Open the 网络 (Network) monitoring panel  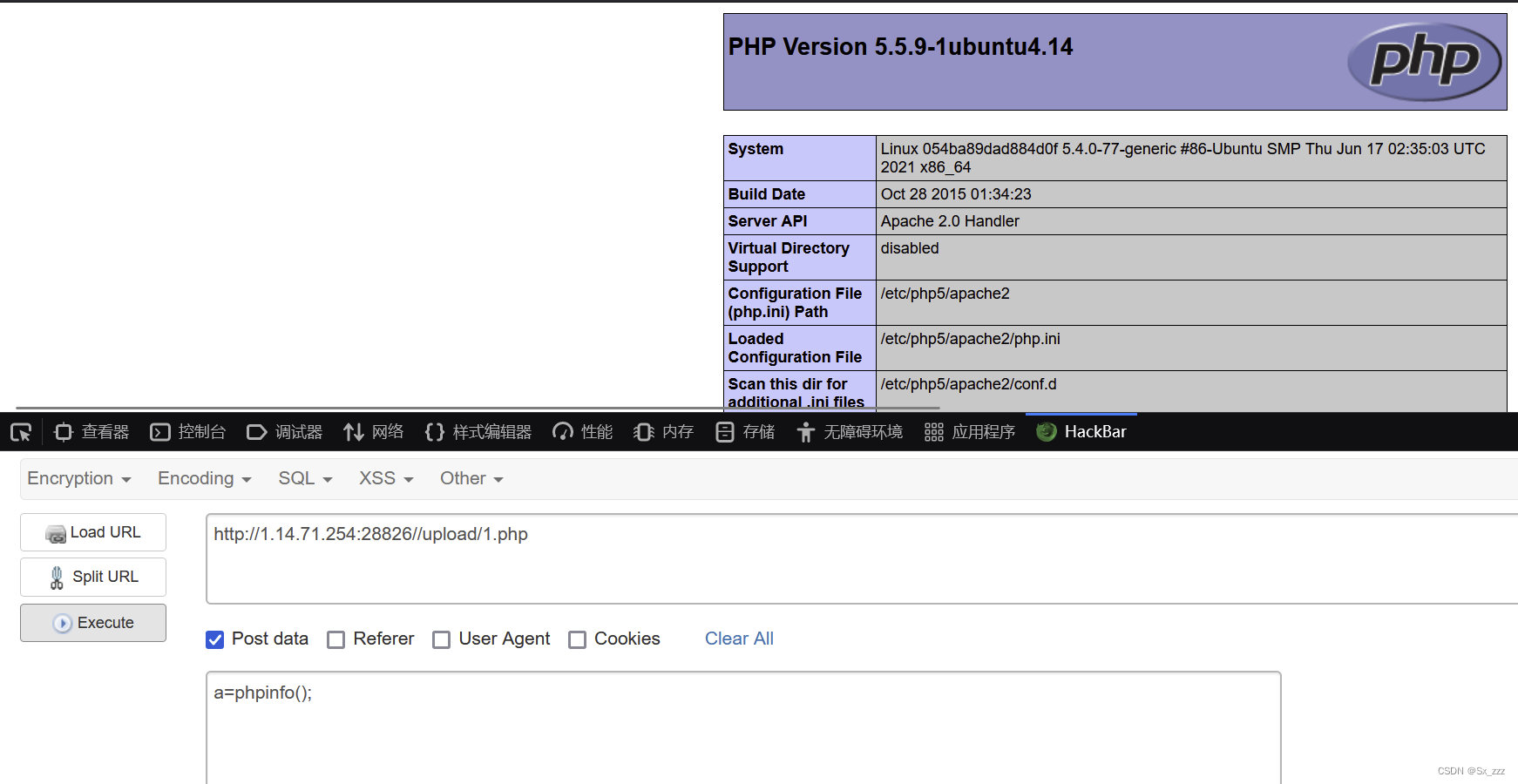[374, 431]
